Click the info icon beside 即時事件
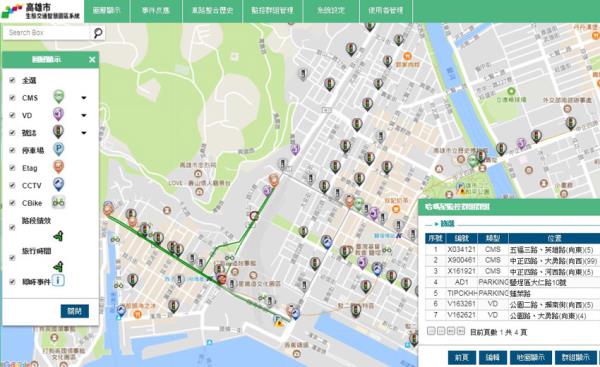The width and height of the screenshot is (600, 367). click(58, 281)
